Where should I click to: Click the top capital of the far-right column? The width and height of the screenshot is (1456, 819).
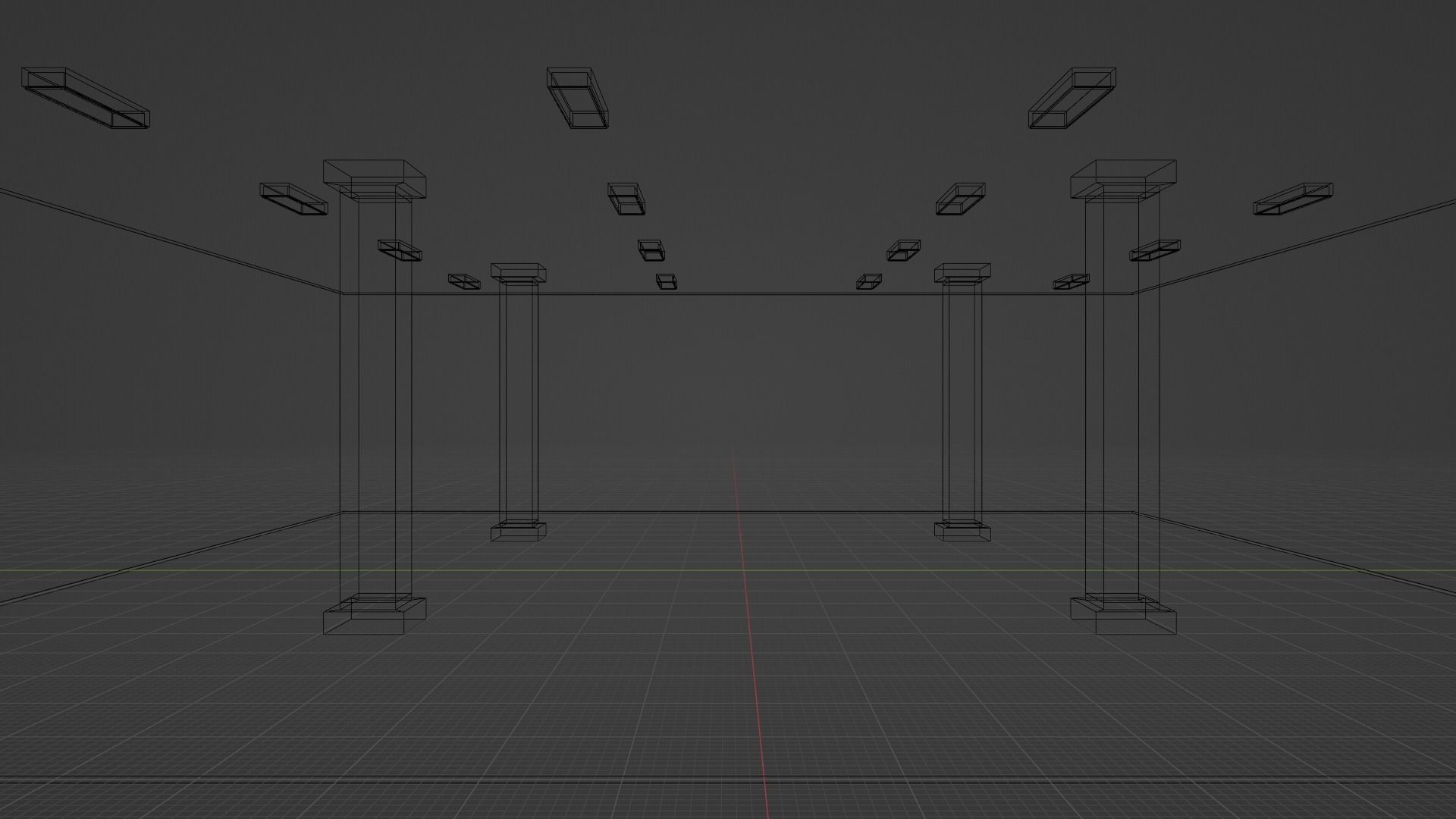pyautogui.click(x=962, y=272)
